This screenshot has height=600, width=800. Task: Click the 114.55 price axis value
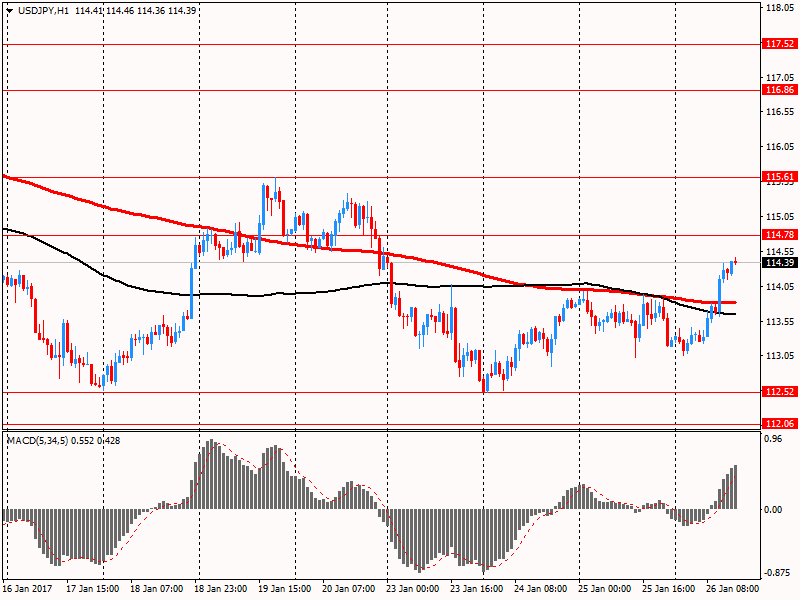[780, 252]
